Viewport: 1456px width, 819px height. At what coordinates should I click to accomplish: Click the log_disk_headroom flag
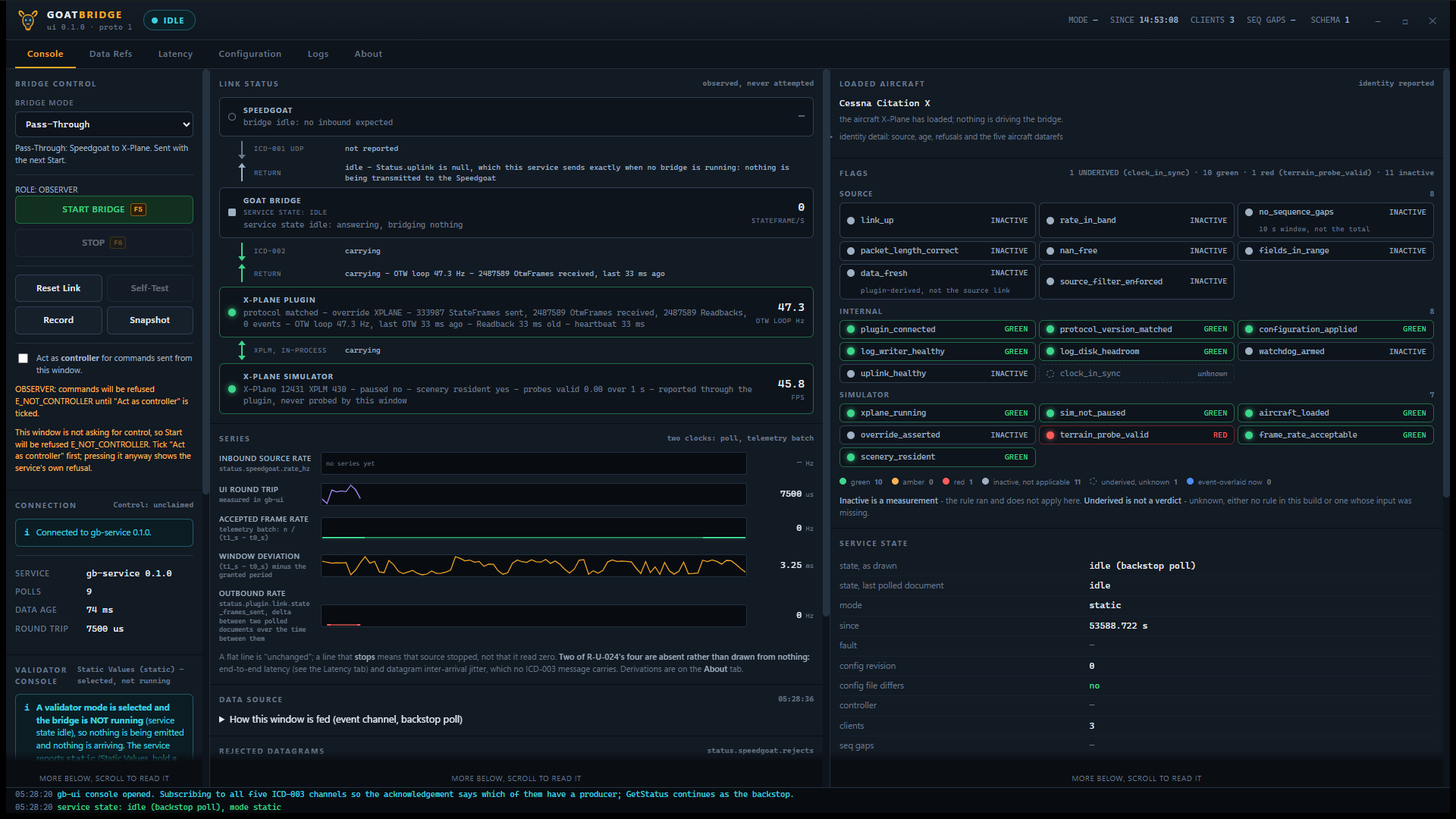pos(1136,352)
